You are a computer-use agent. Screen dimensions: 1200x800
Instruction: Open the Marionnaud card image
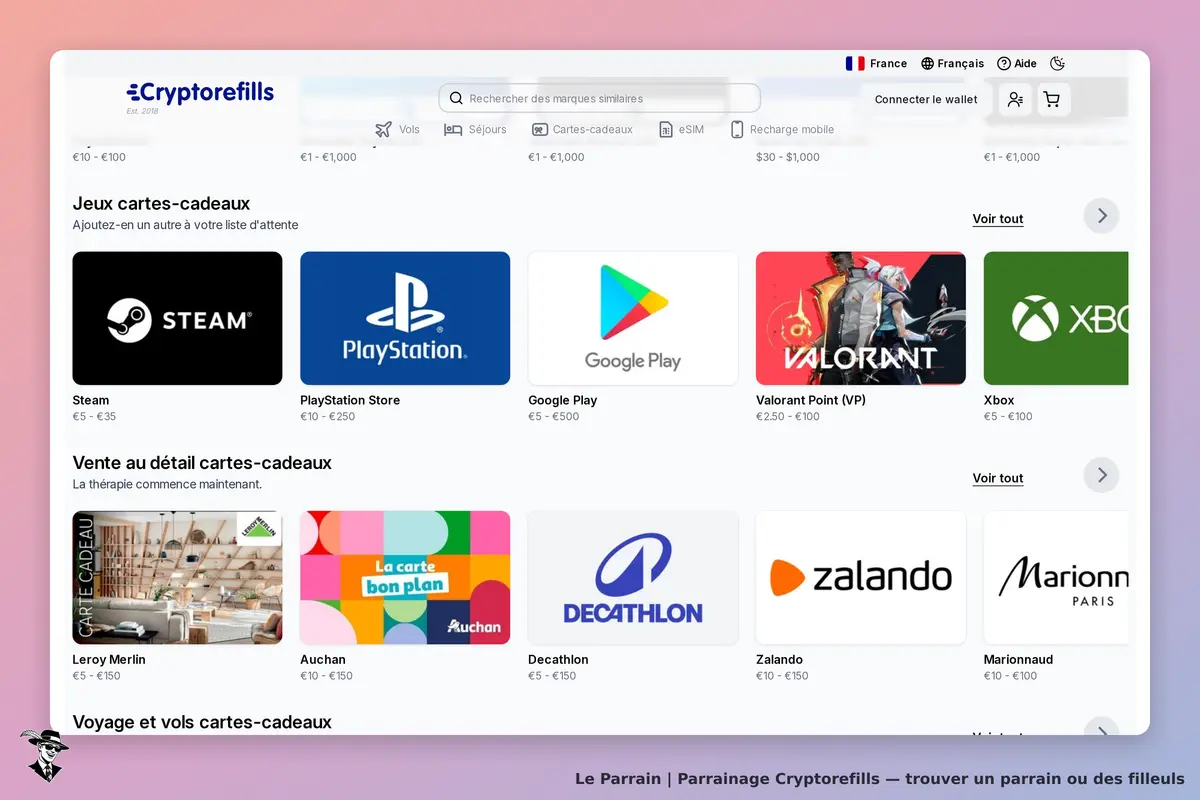(x=1056, y=578)
